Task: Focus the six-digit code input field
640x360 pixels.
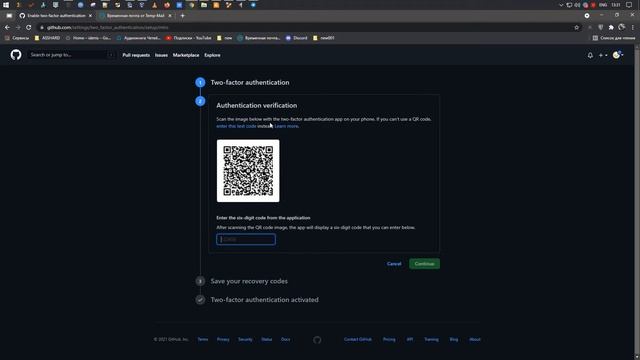Action: [246, 239]
